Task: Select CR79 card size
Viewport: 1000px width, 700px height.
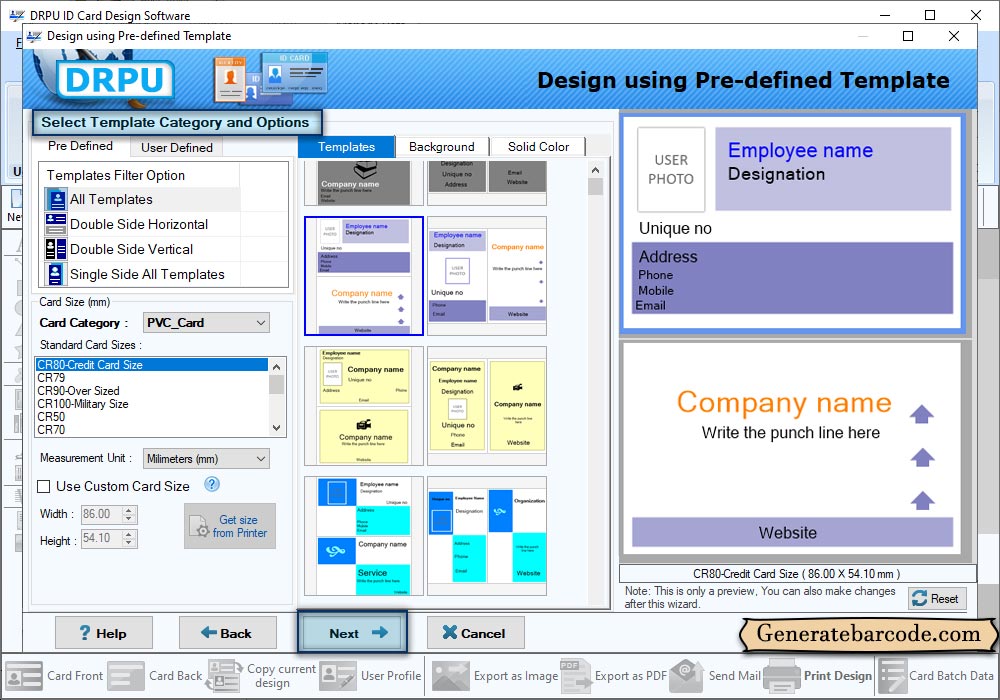Action: 152,377
